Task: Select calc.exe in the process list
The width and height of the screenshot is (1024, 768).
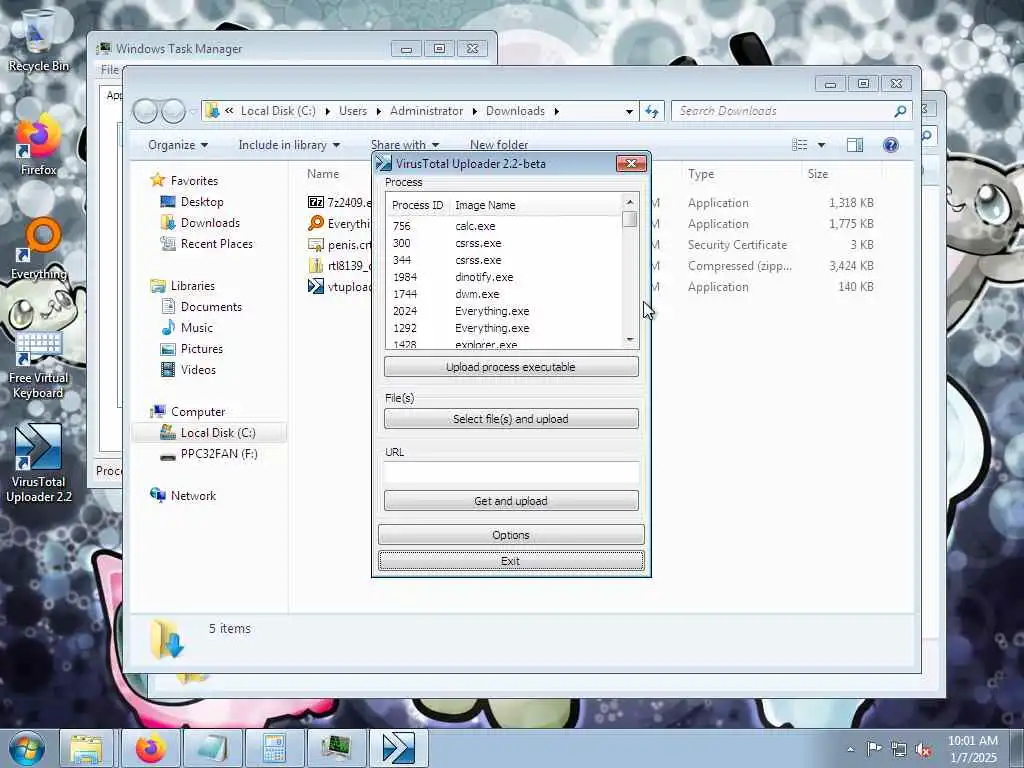Action: [504, 226]
